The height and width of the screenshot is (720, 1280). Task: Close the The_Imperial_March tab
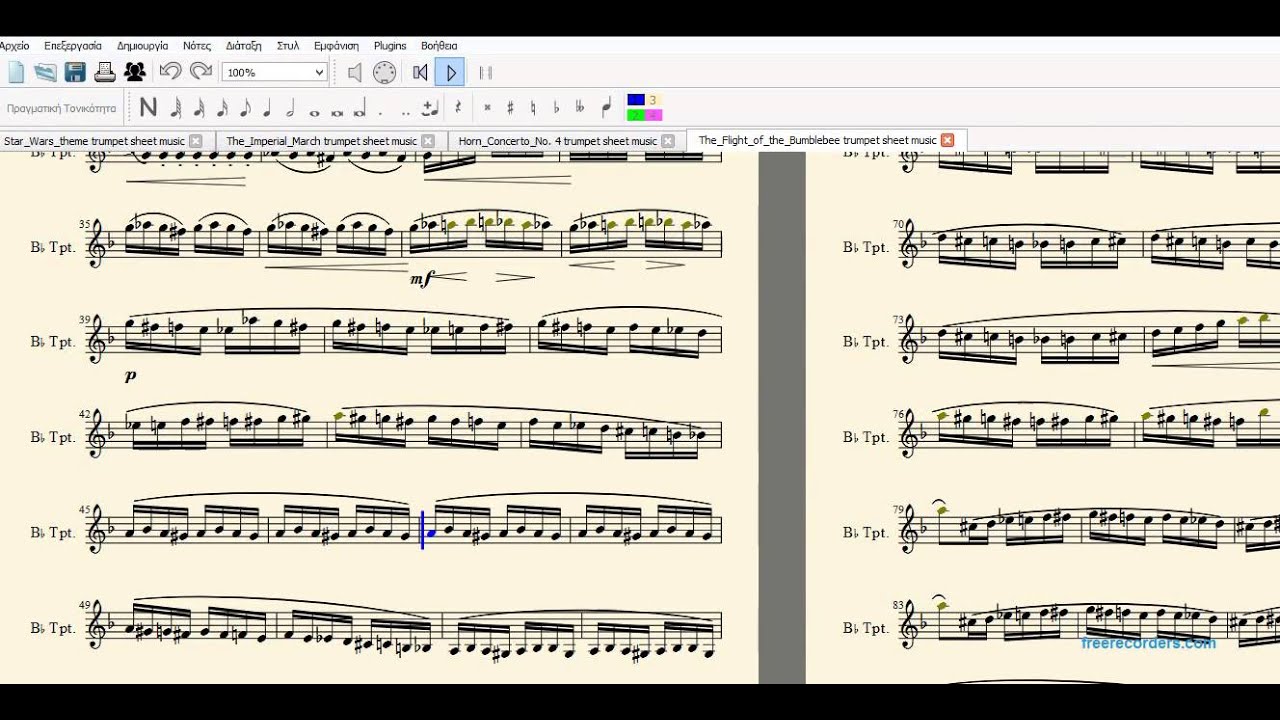click(x=428, y=141)
